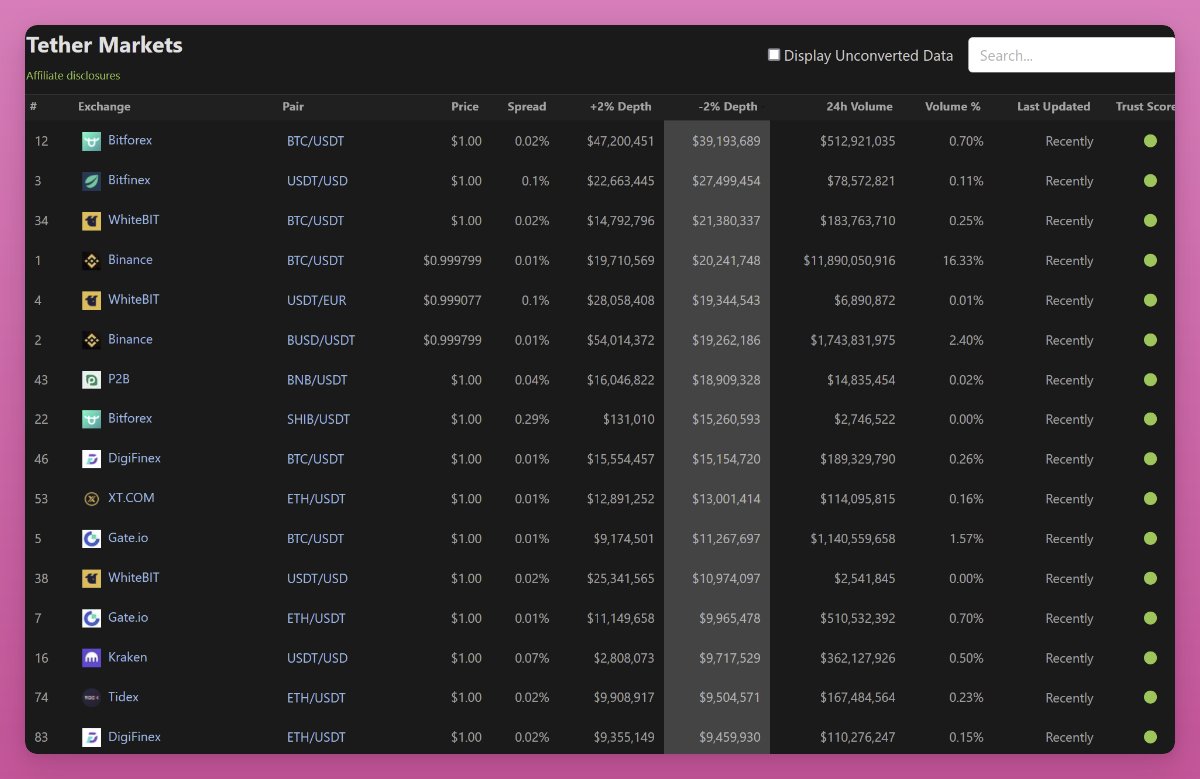Click the green trust score dot for Bitfinex
1200x779 pixels.
coord(1150,181)
